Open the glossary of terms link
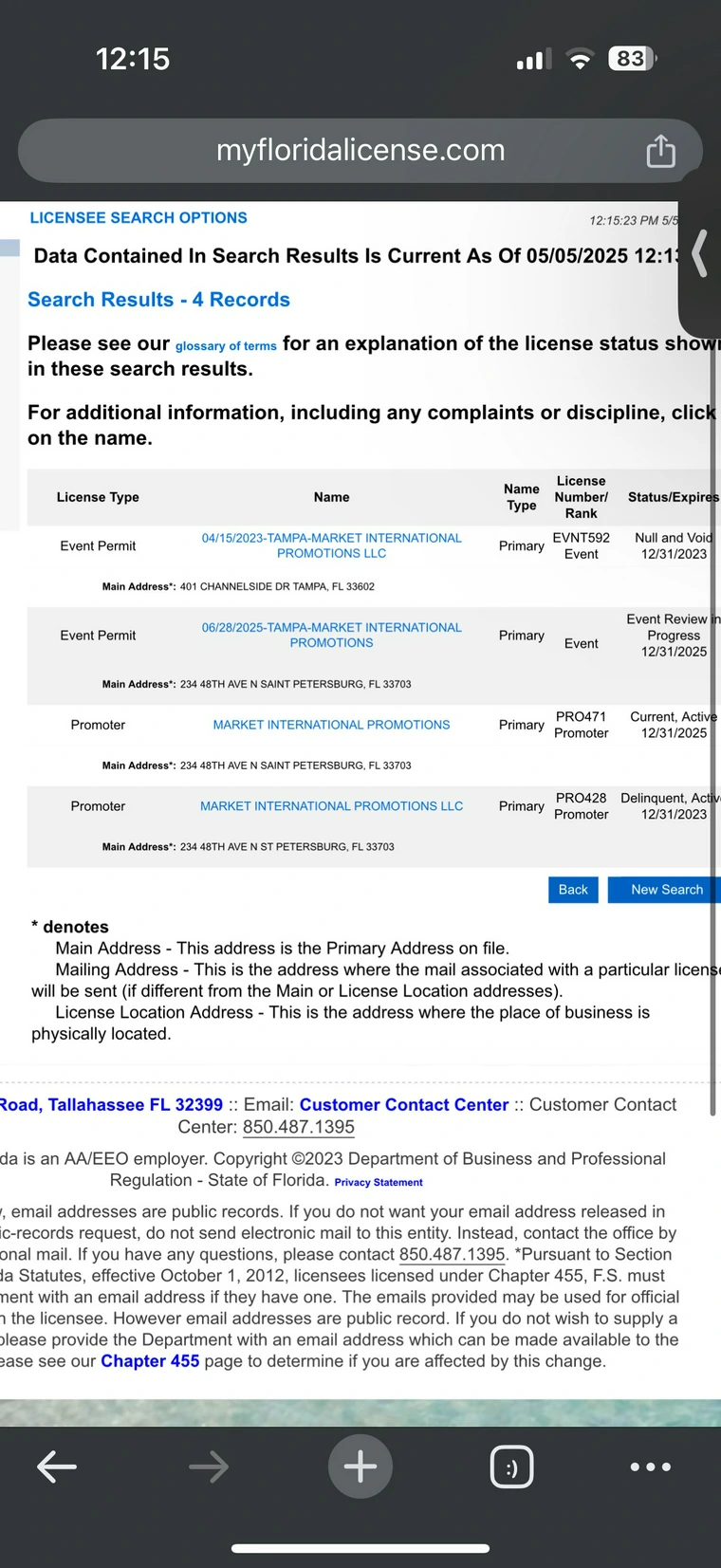Screen dimensions: 721x1568 (x=226, y=346)
